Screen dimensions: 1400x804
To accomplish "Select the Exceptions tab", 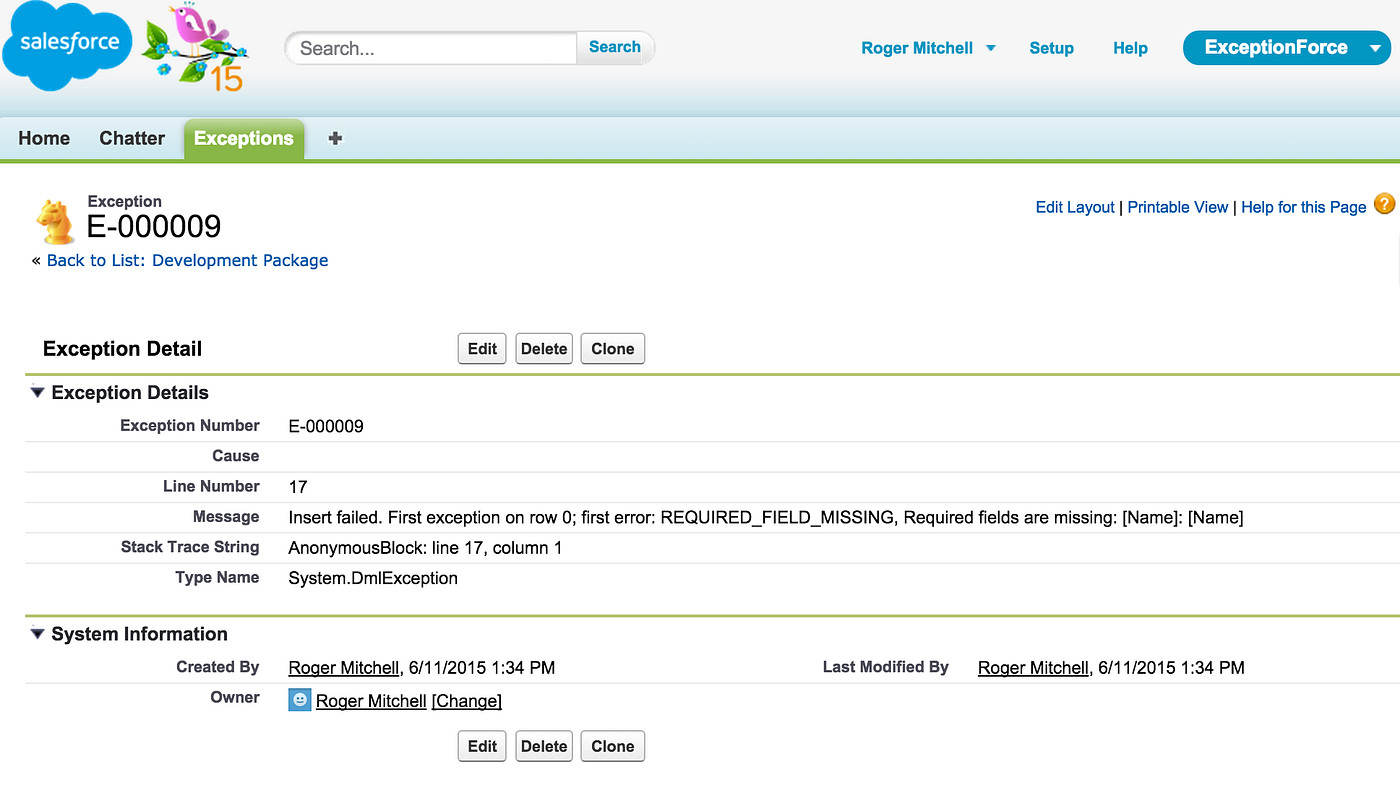I will [x=244, y=138].
